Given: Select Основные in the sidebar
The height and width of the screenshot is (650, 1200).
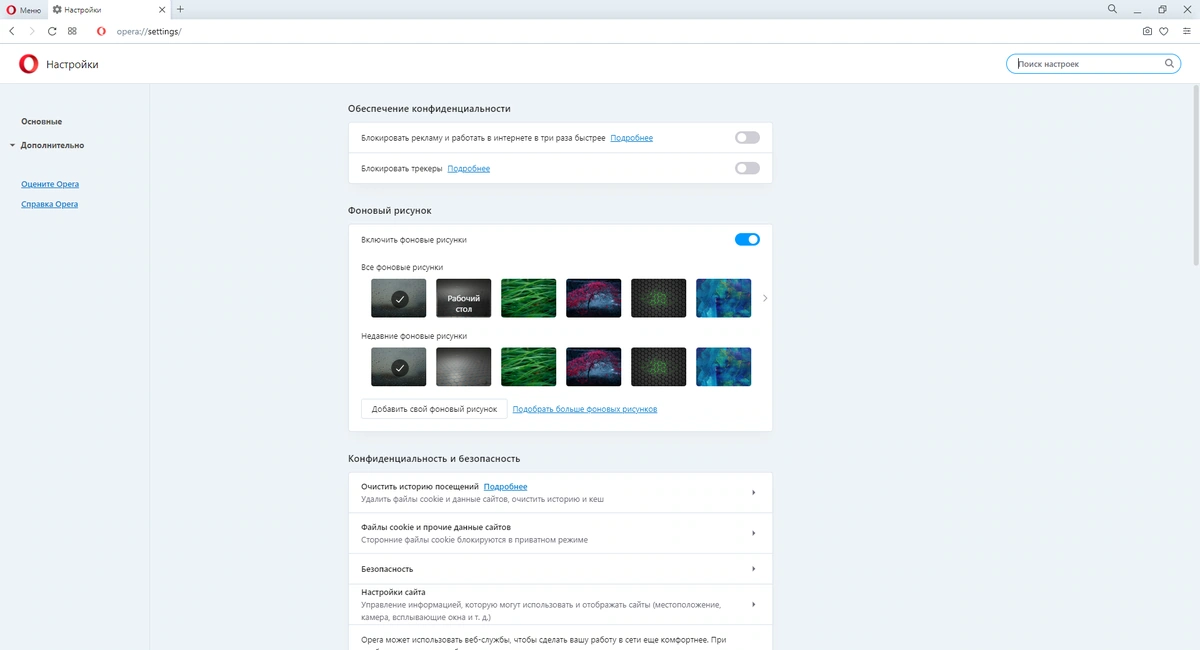Looking at the screenshot, I should point(41,122).
